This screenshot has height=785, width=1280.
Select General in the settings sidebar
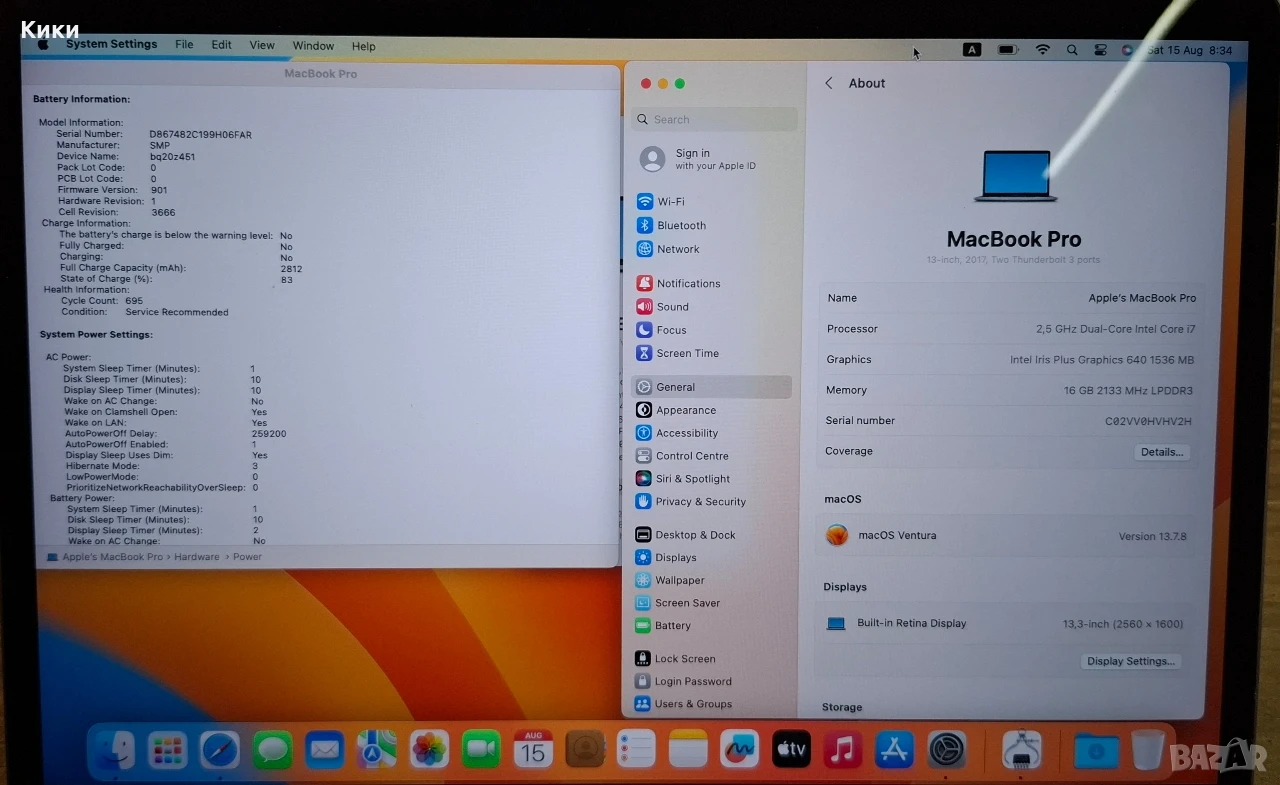(x=712, y=387)
